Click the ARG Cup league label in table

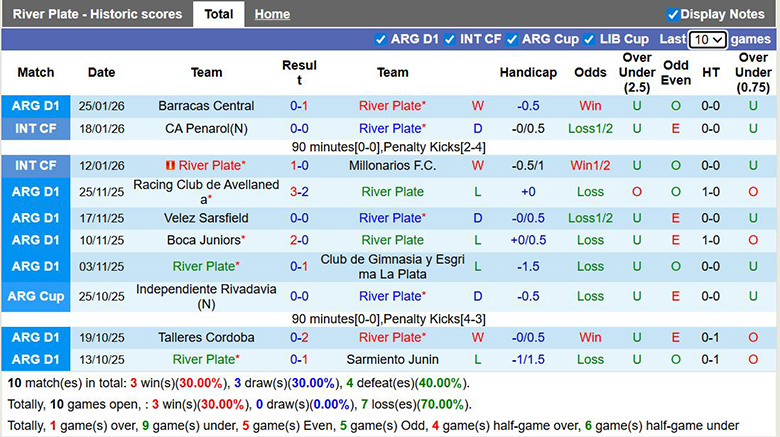point(37,296)
